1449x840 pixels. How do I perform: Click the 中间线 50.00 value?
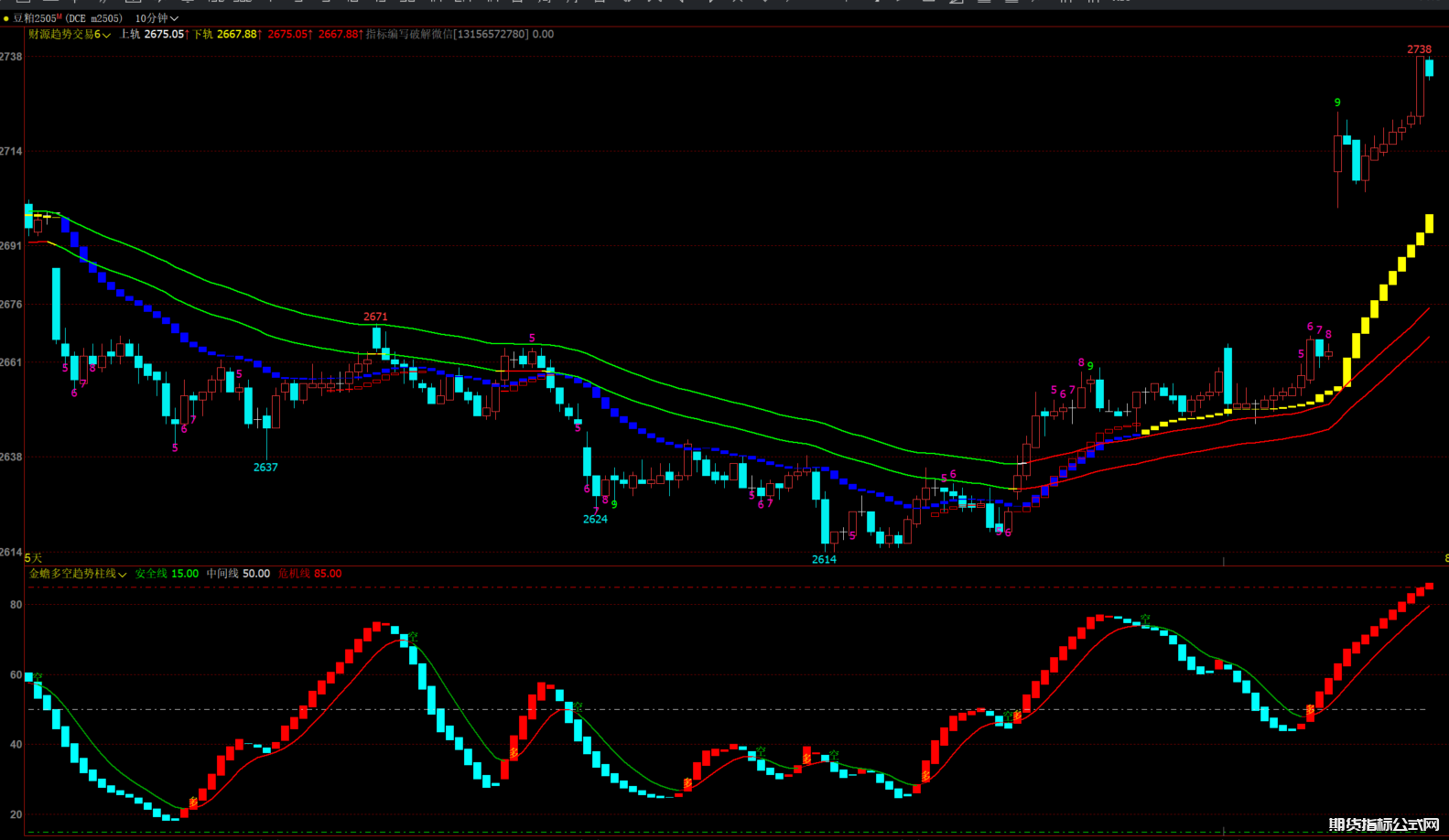(238, 574)
